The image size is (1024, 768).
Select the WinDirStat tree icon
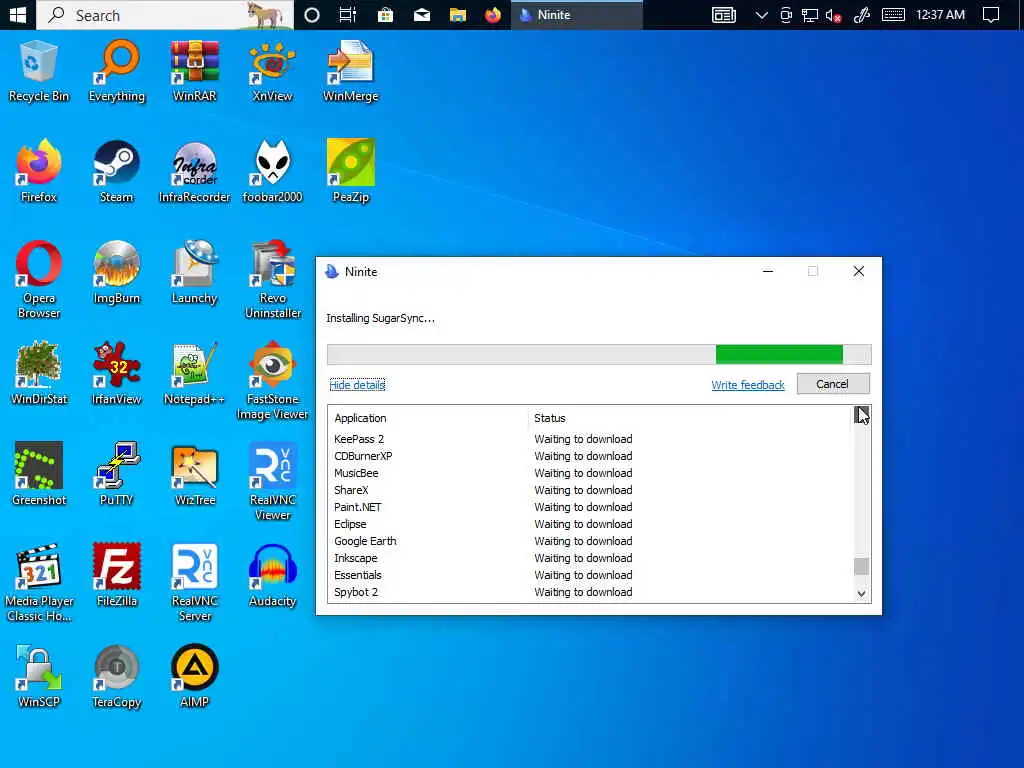tap(39, 374)
